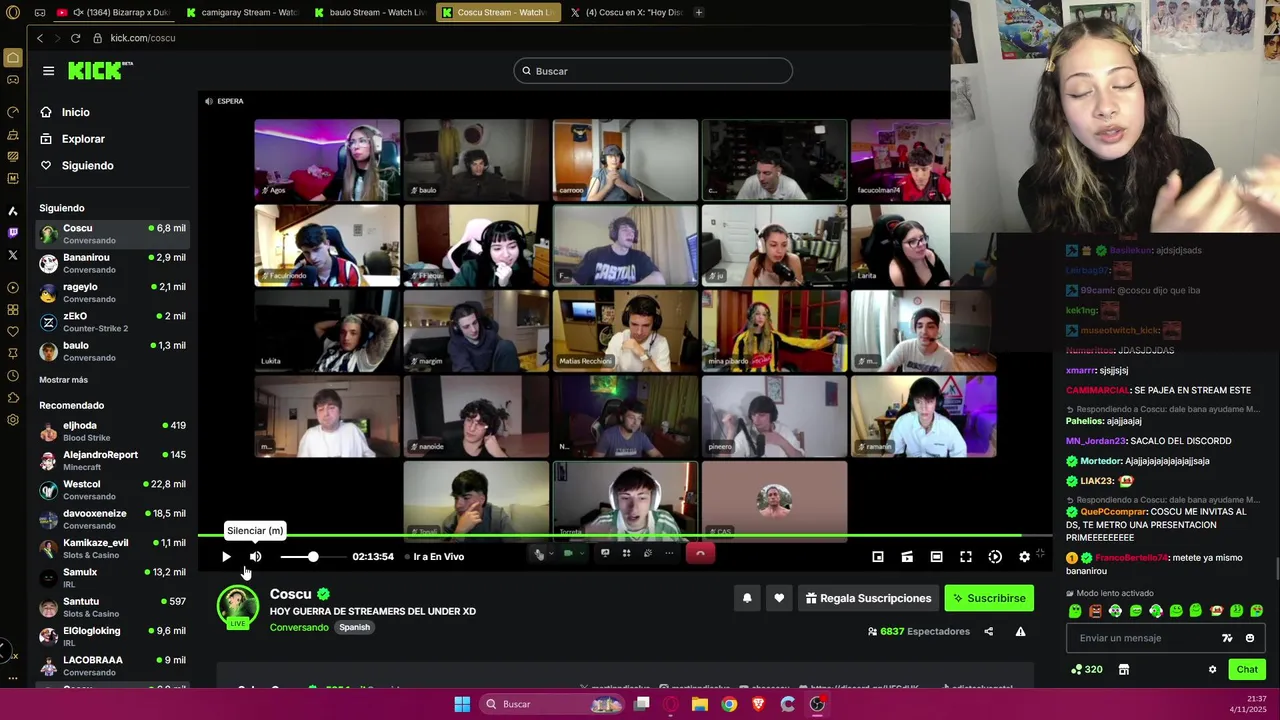Open davooxeneize's recommended channel

pos(112,519)
